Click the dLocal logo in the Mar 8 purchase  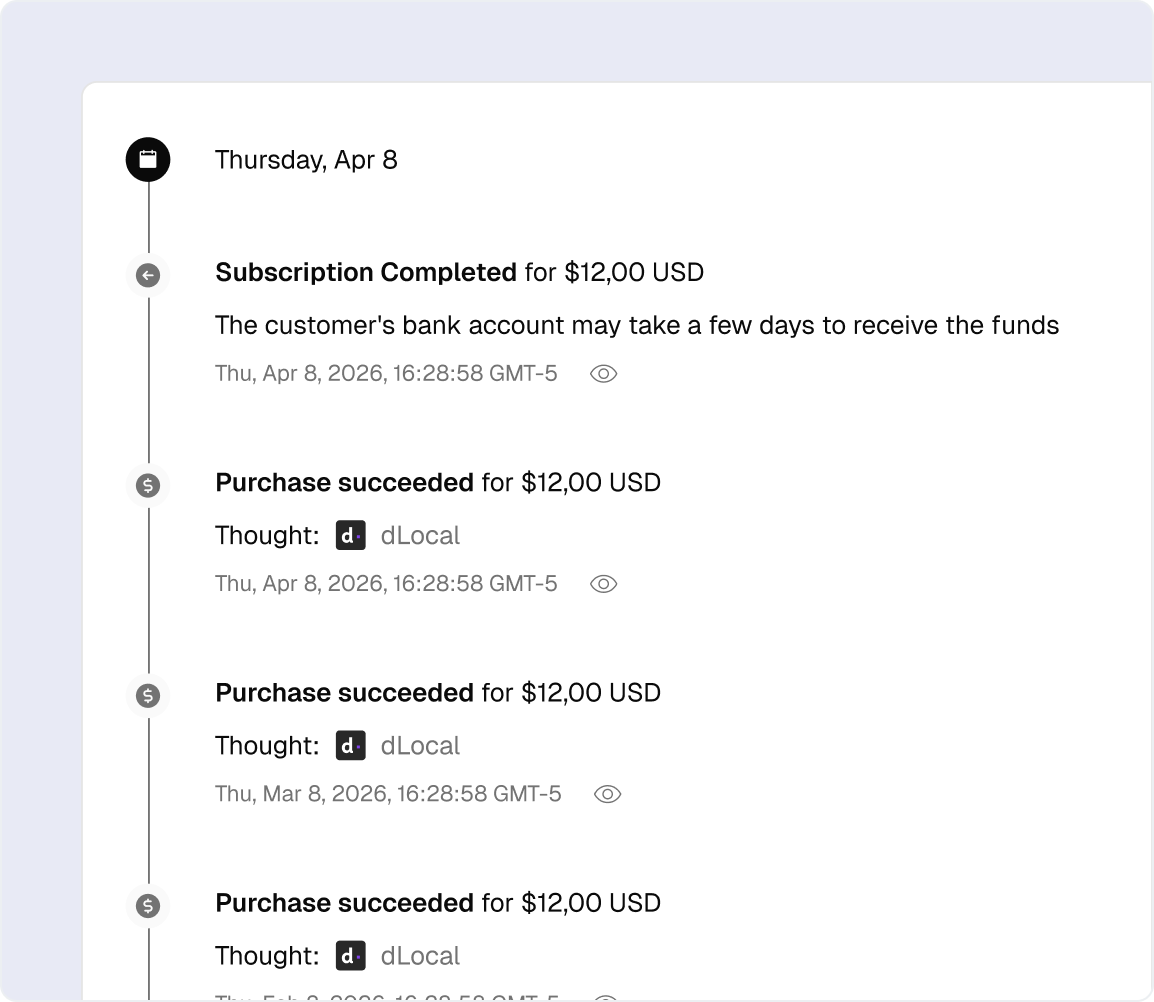(350, 746)
